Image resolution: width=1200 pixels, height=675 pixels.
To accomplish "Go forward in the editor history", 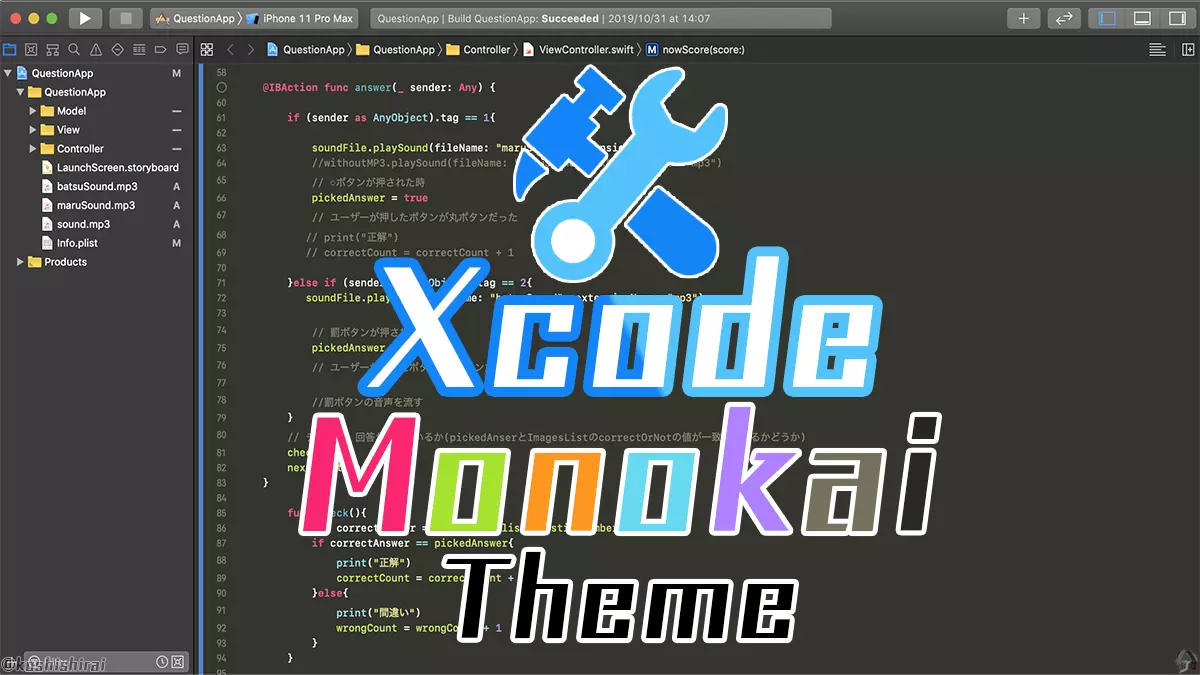I will 251,49.
